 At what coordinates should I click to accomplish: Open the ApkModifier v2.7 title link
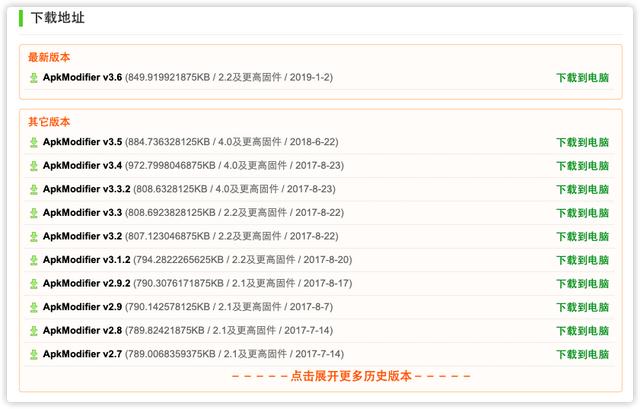(x=82, y=354)
